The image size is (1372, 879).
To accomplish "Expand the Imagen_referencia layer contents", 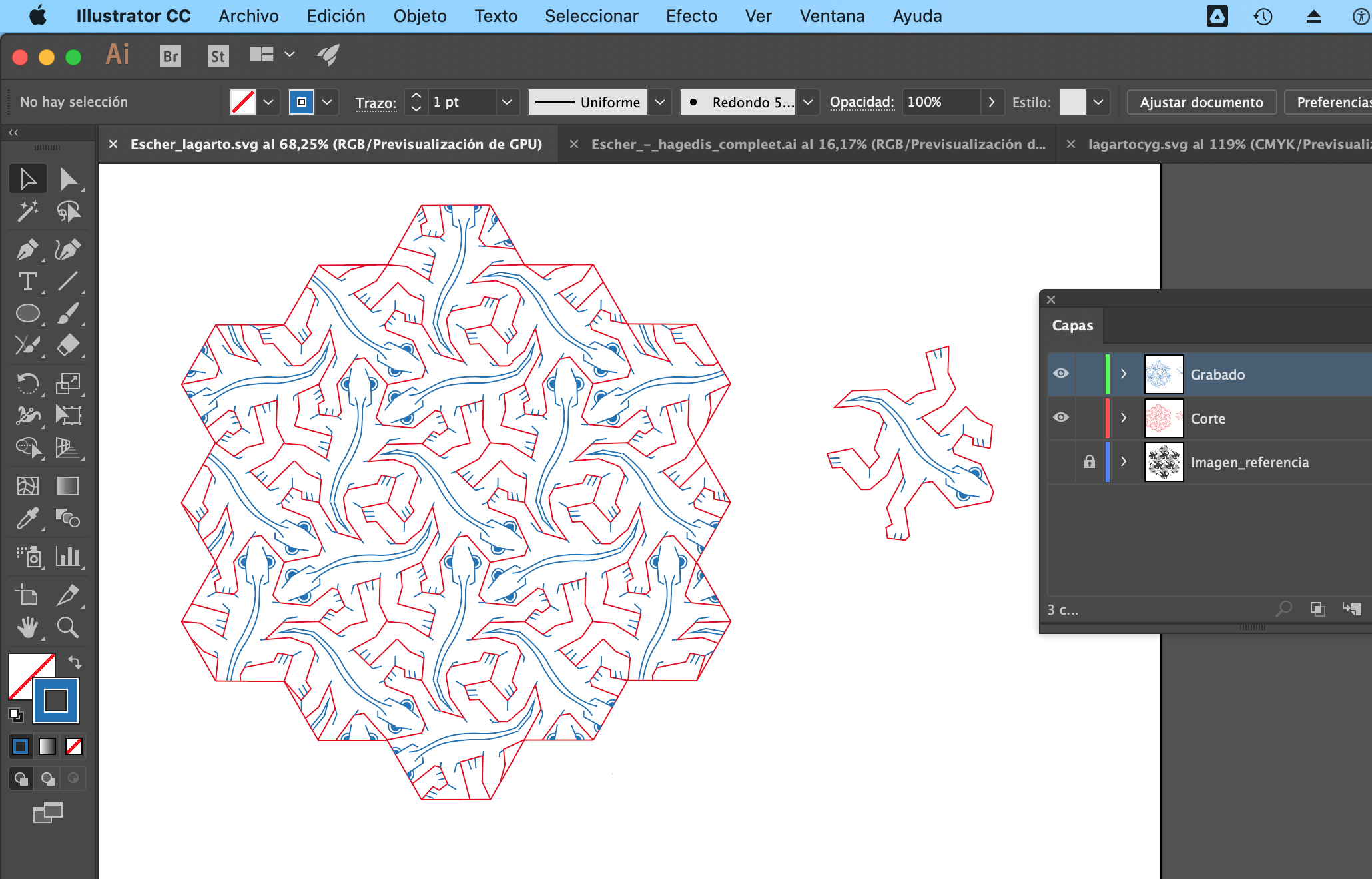I will [x=1124, y=461].
